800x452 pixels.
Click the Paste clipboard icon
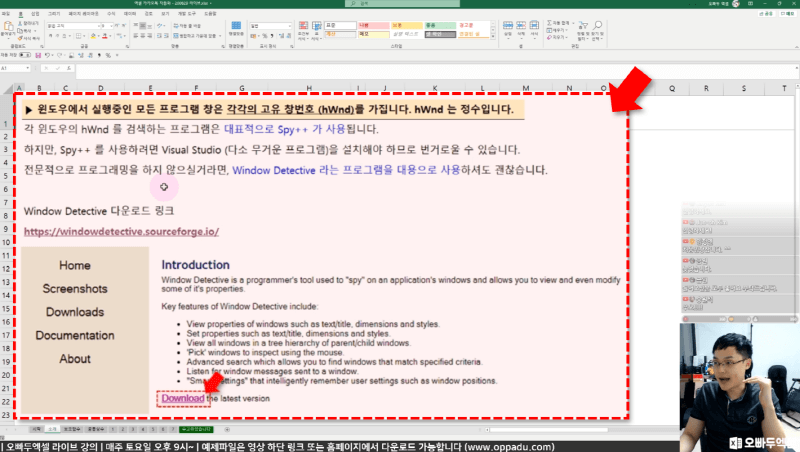[x=8, y=26]
